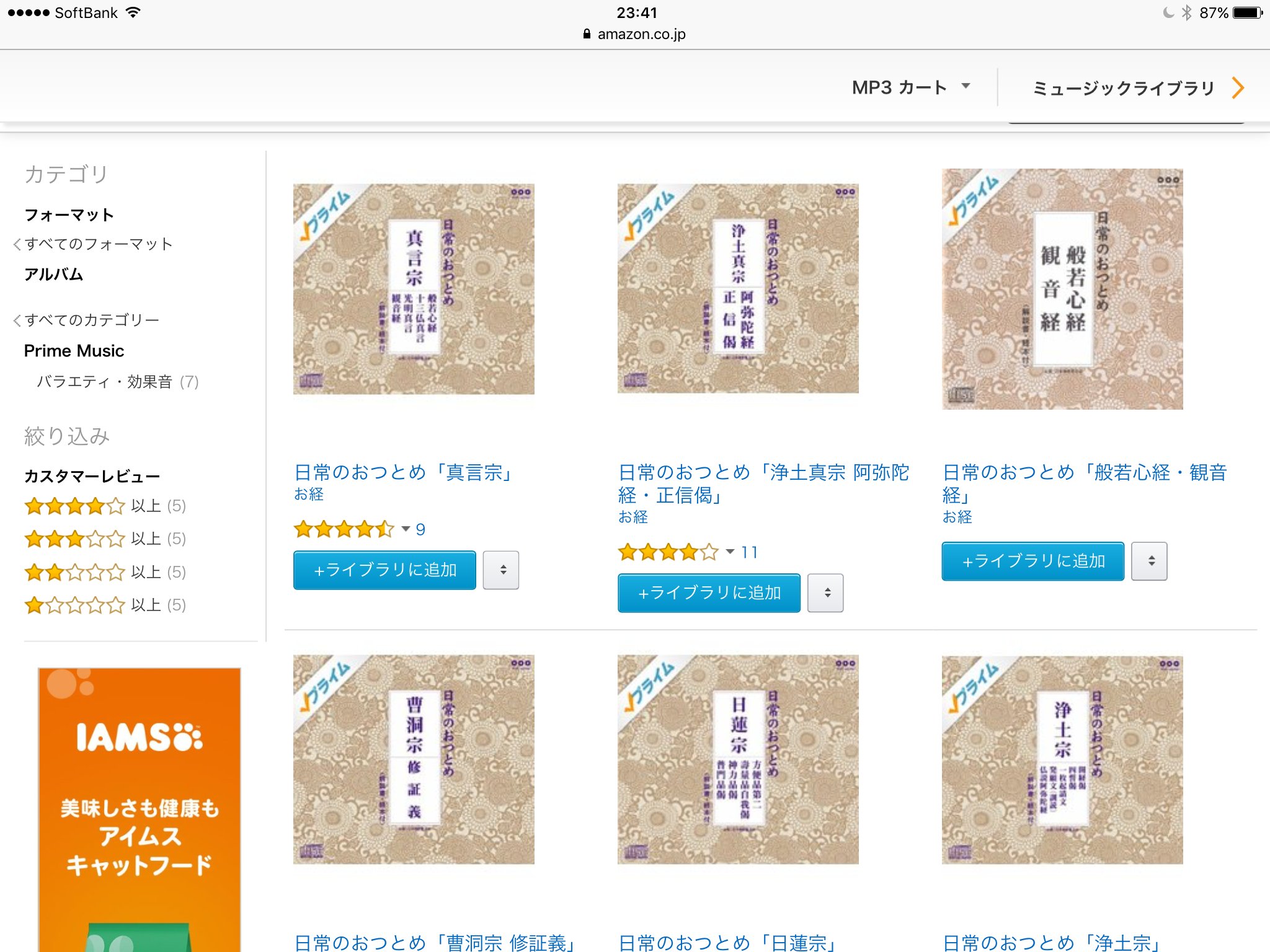Filter by two stars and up
Image resolution: width=1270 pixels, height=952 pixels.
[105, 572]
